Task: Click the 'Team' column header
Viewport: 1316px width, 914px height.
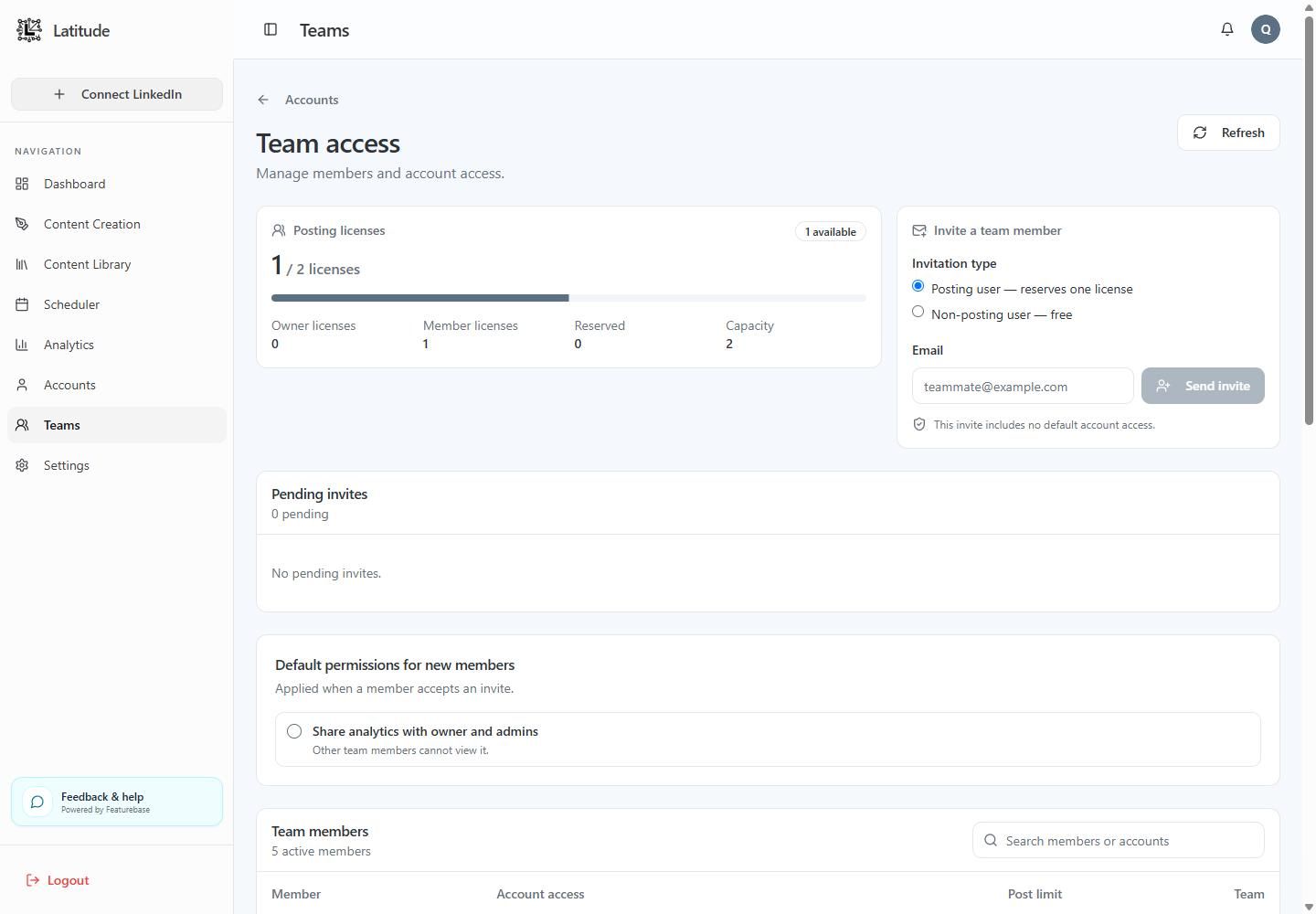Action: [x=1249, y=894]
